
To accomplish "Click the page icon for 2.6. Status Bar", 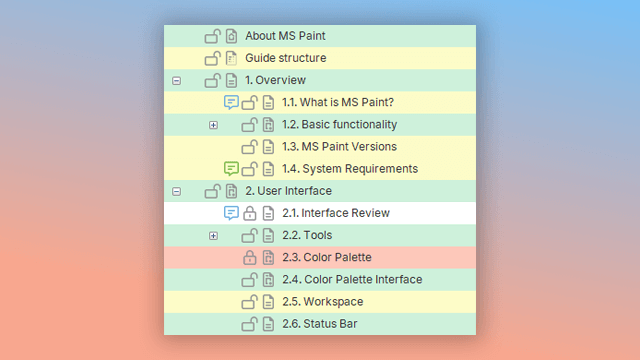I will (x=268, y=324).
